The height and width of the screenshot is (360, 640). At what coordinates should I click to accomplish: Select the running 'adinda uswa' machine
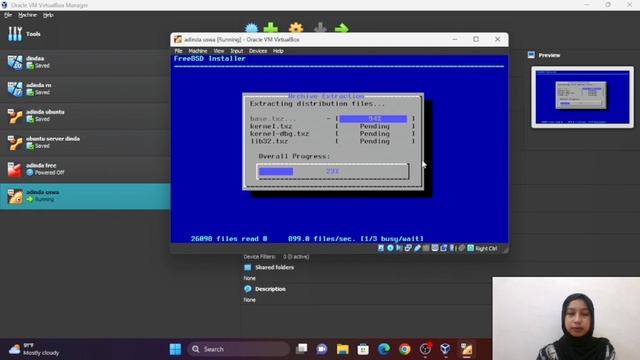click(x=84, y=196)
